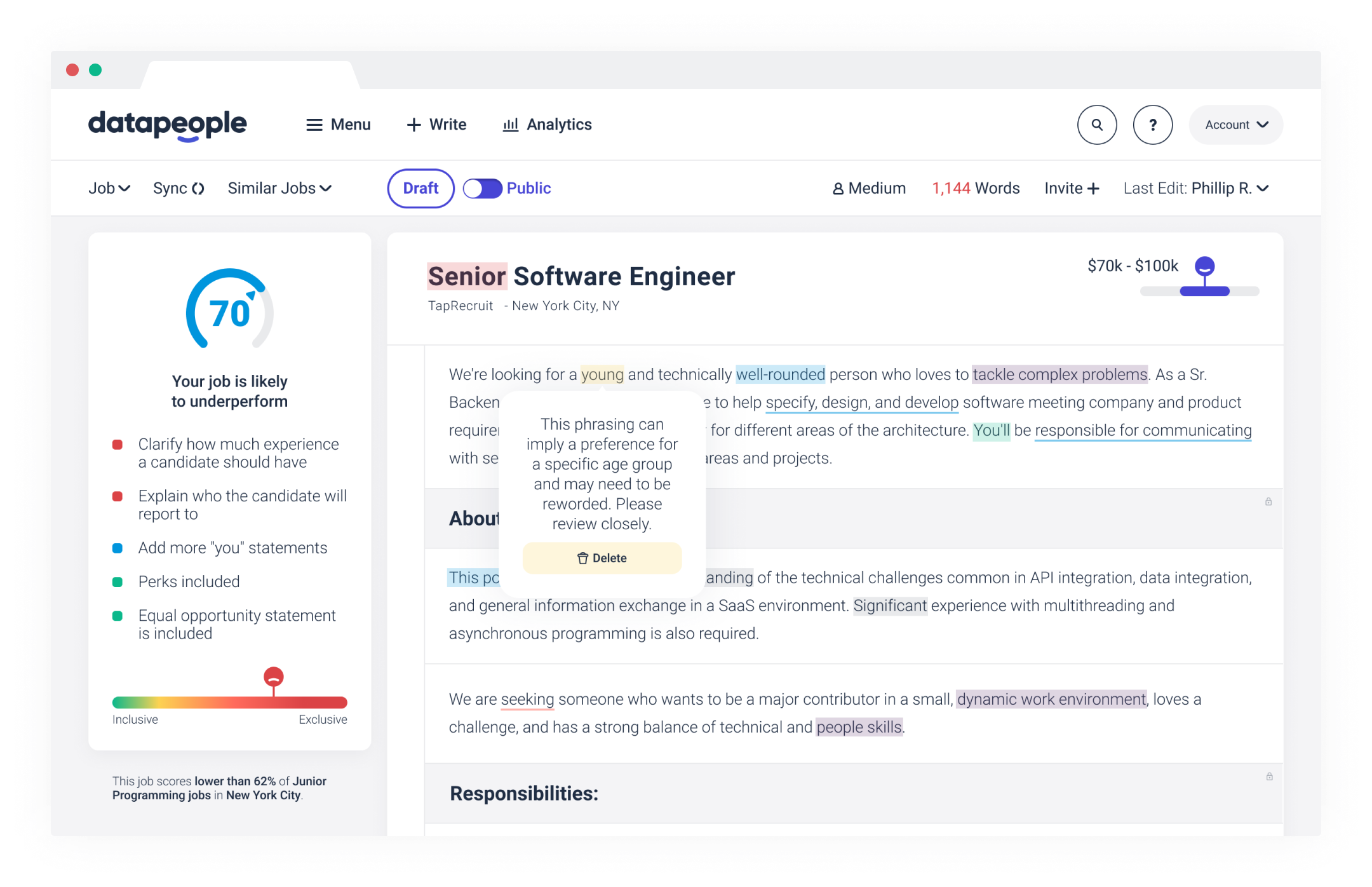Open the Similar Jobs dropdown
Viewport: 1372px width, 887px height.
279,188
